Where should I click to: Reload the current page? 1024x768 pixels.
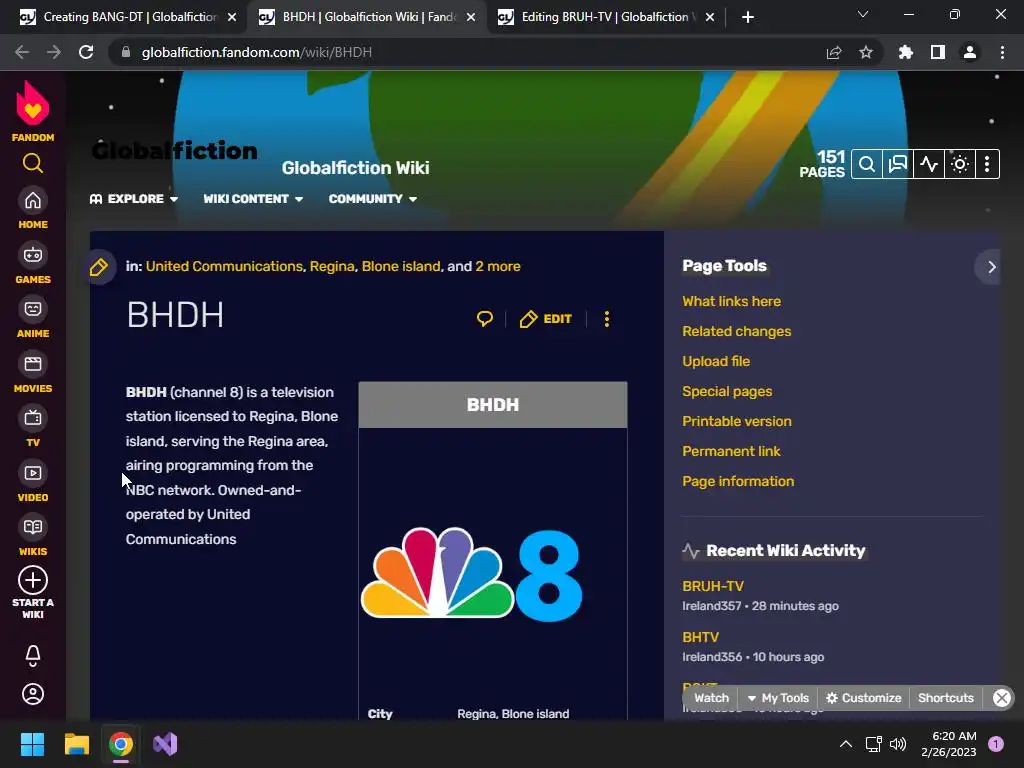point(86,52)
